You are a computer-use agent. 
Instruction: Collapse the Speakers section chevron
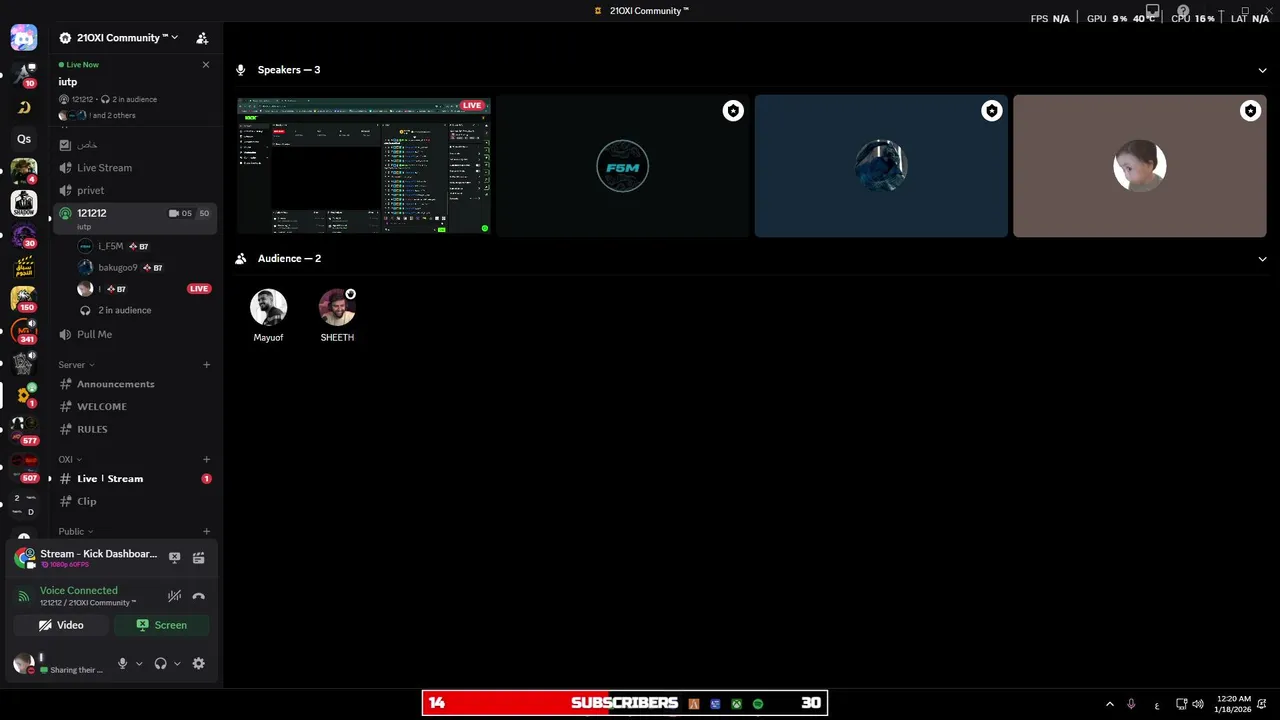(x=1262, y=70)
